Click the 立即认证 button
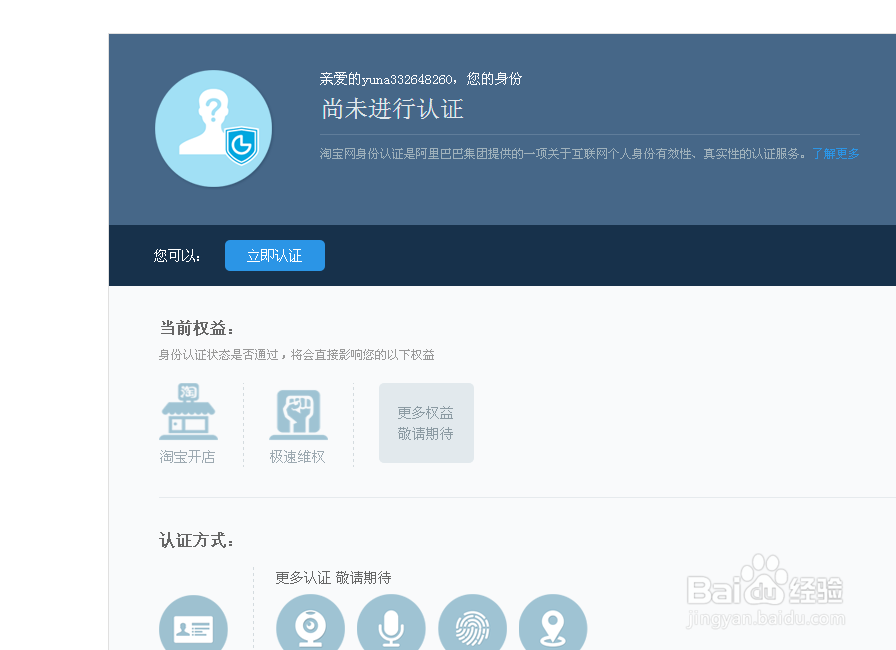 (275, 255)
